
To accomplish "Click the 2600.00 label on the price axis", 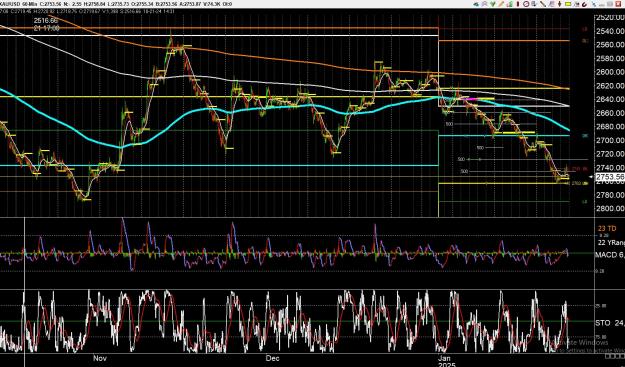I will click(x=610, y=72).
